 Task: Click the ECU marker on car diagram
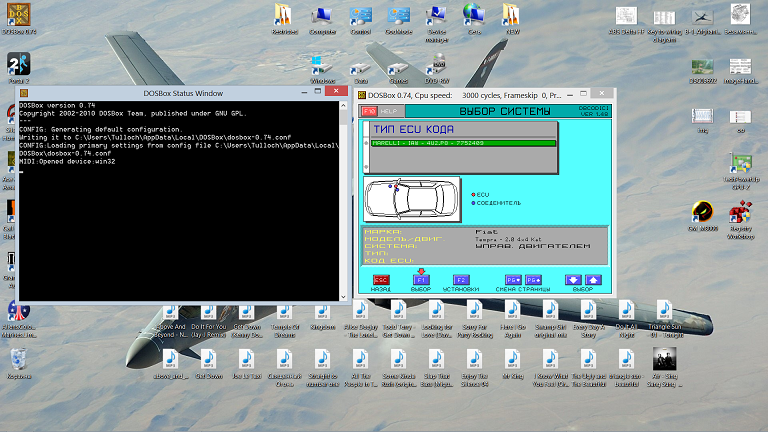(x=394, y=186)
